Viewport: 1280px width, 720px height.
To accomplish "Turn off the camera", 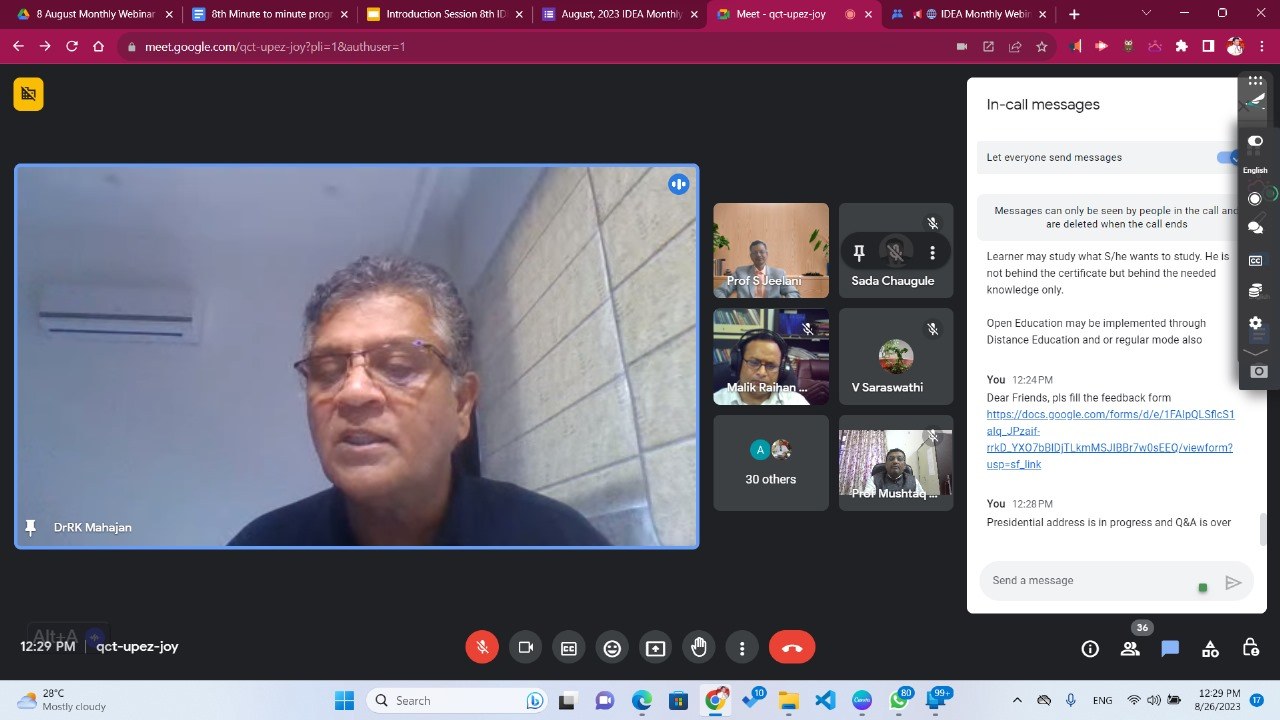I will tap(525, 648).
